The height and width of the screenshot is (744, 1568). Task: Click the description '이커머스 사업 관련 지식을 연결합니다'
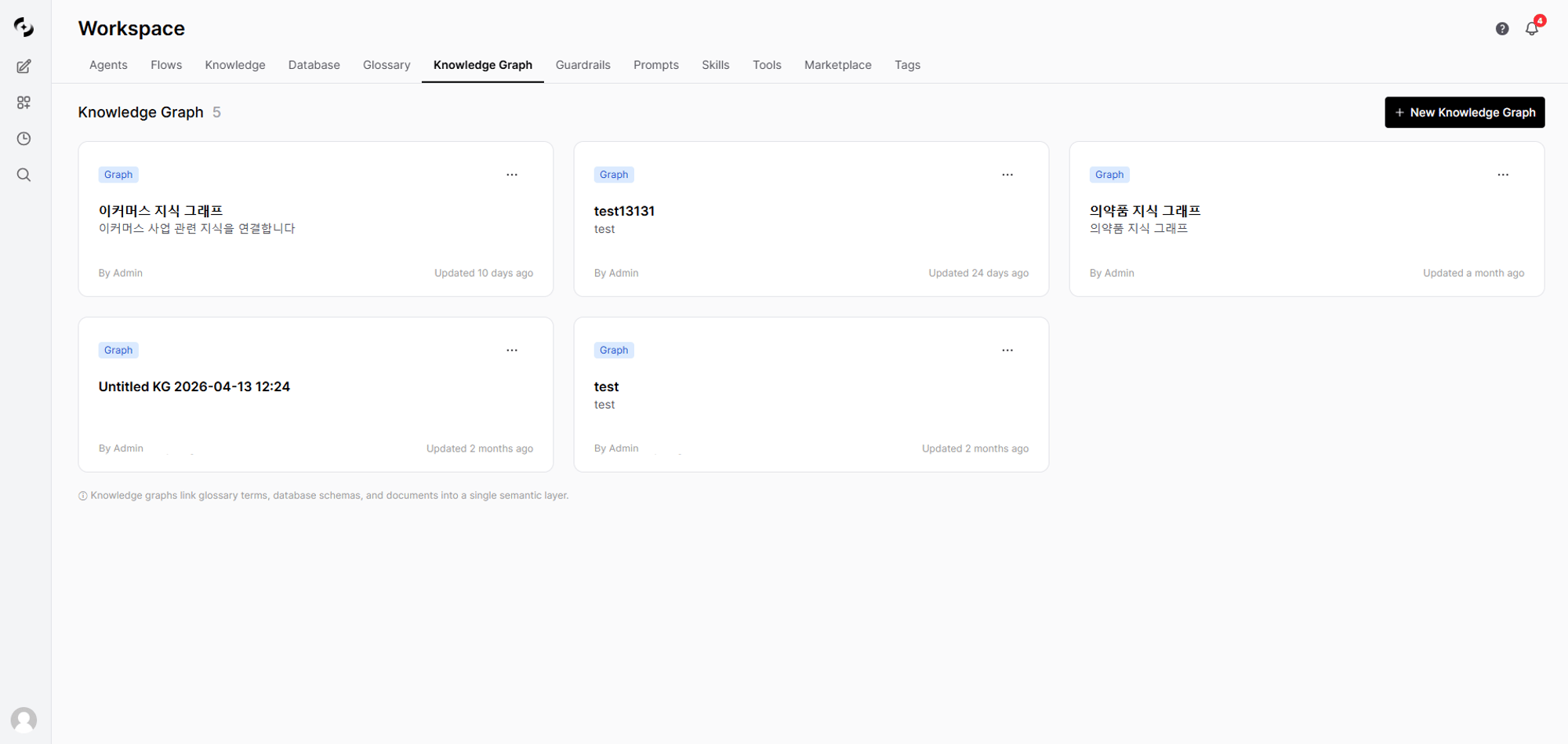click(x=197, y=228)
